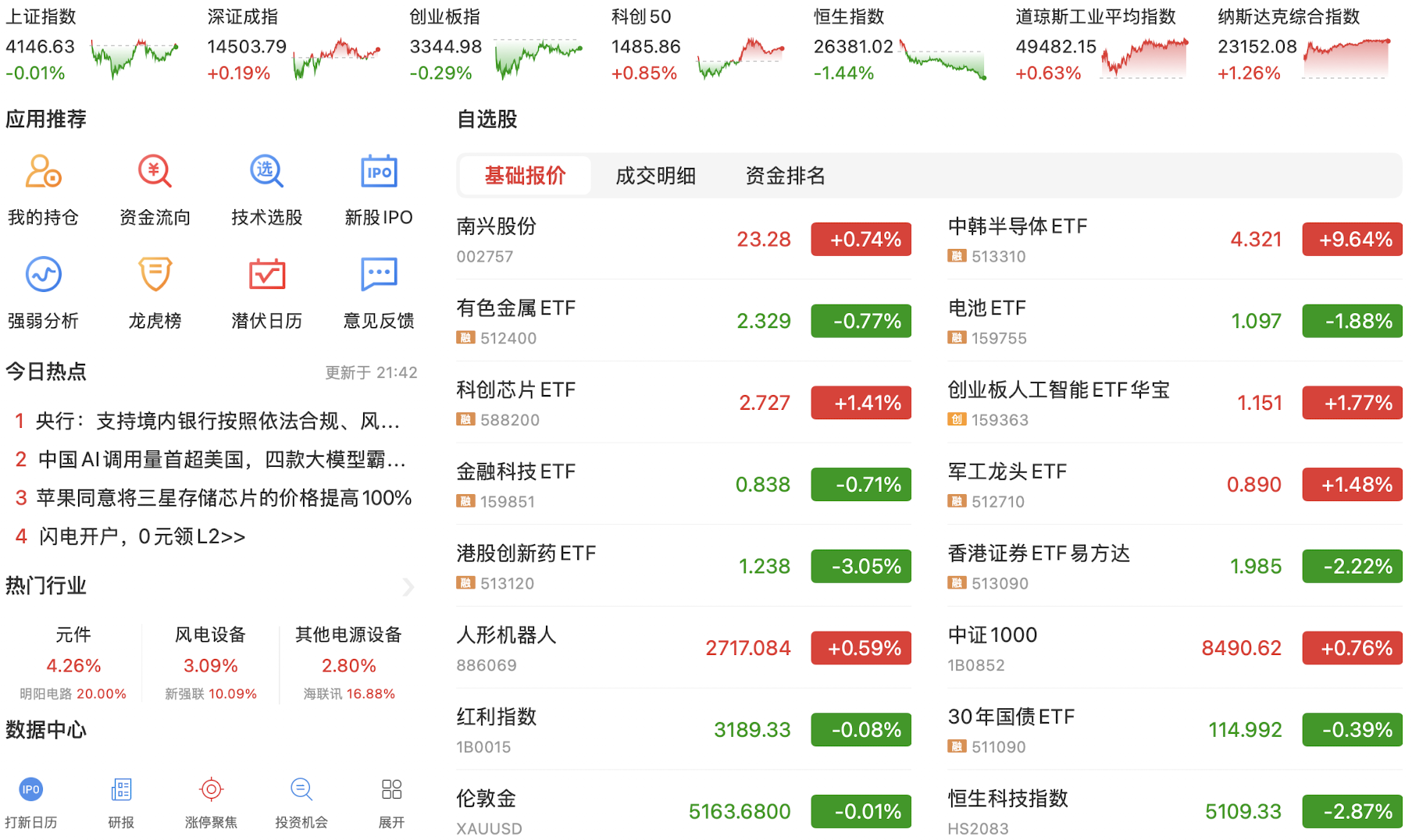Open 打新日历 IPO calendar icon
1412x840 pixels.
(x=31, y=790)
